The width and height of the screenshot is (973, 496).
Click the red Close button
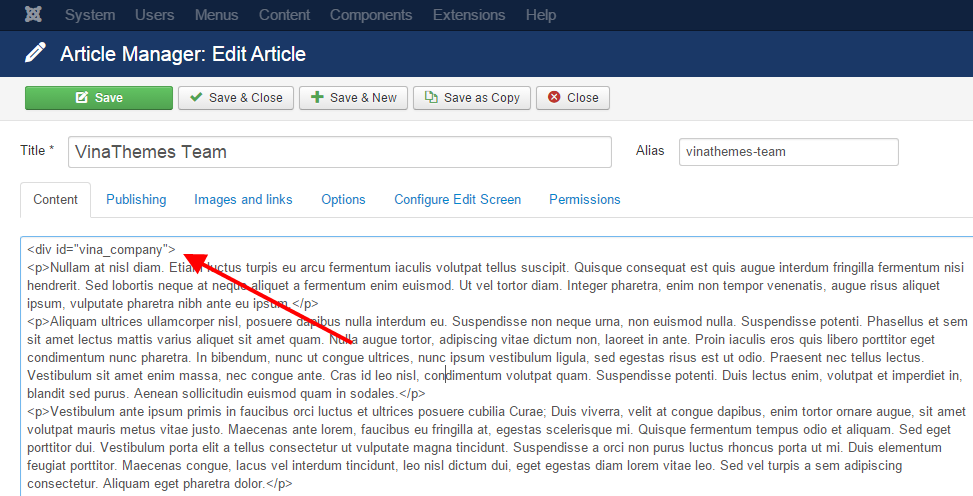pyautogui.click(x=573, y=98)
